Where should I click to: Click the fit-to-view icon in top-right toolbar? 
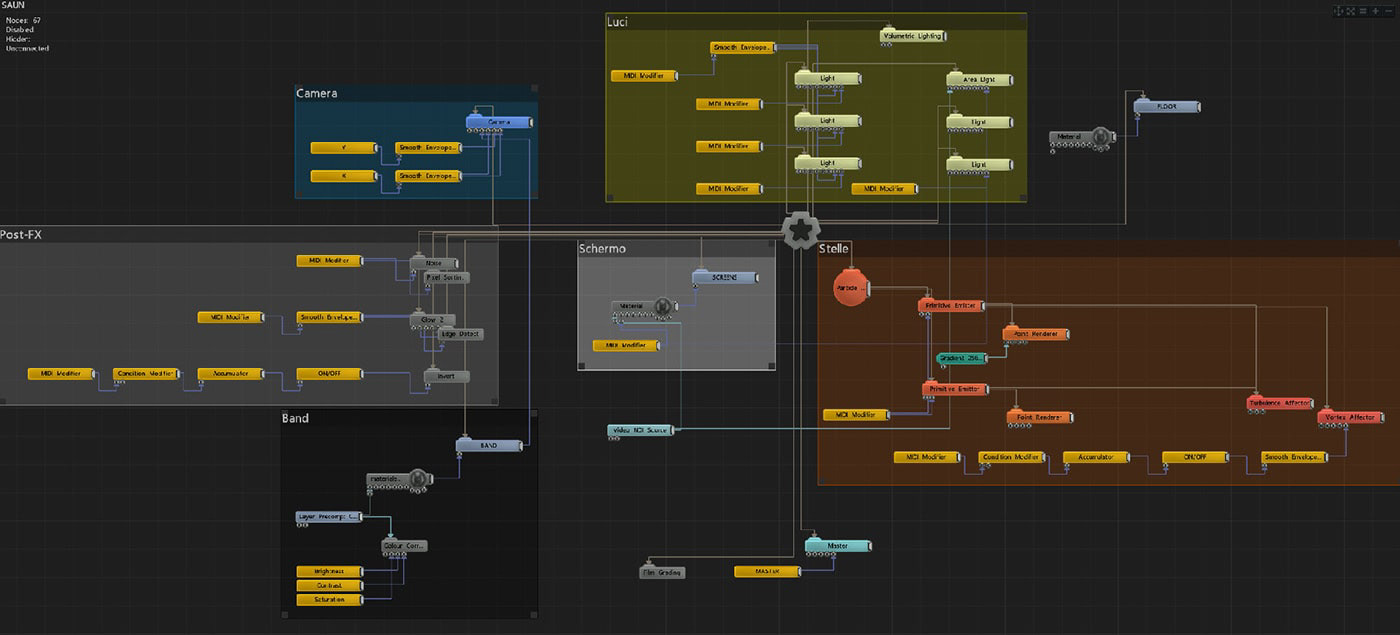(x=1351, y=11)
